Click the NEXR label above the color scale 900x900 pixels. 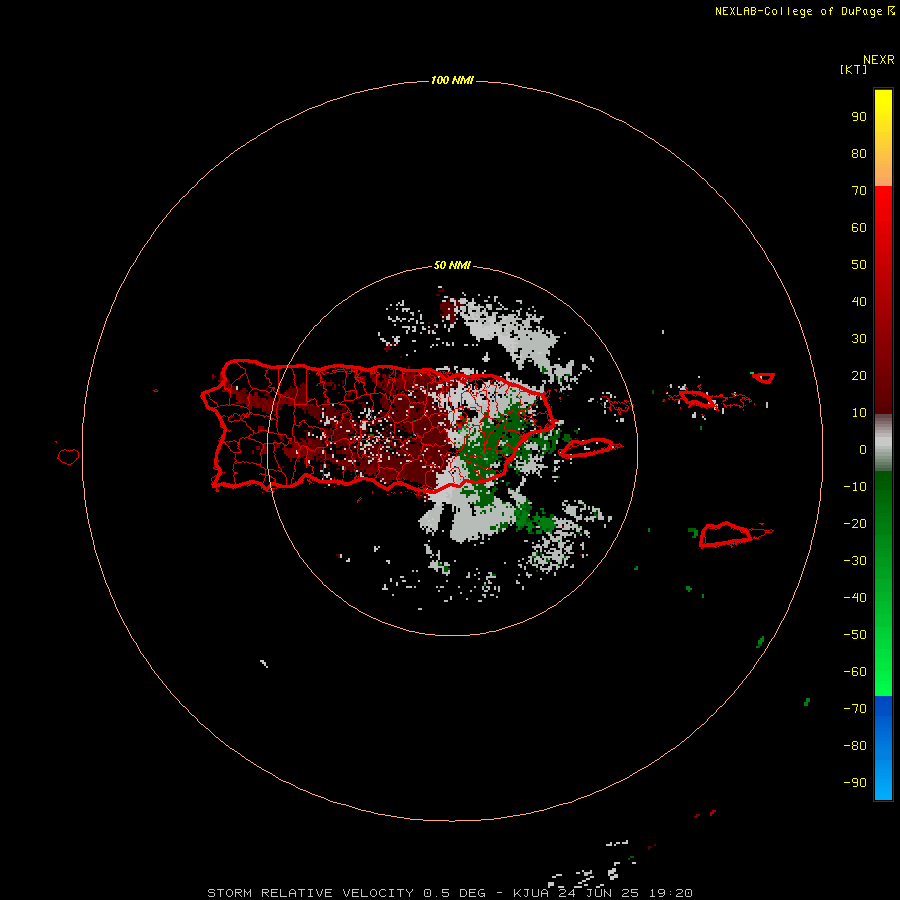pos(878,60)
